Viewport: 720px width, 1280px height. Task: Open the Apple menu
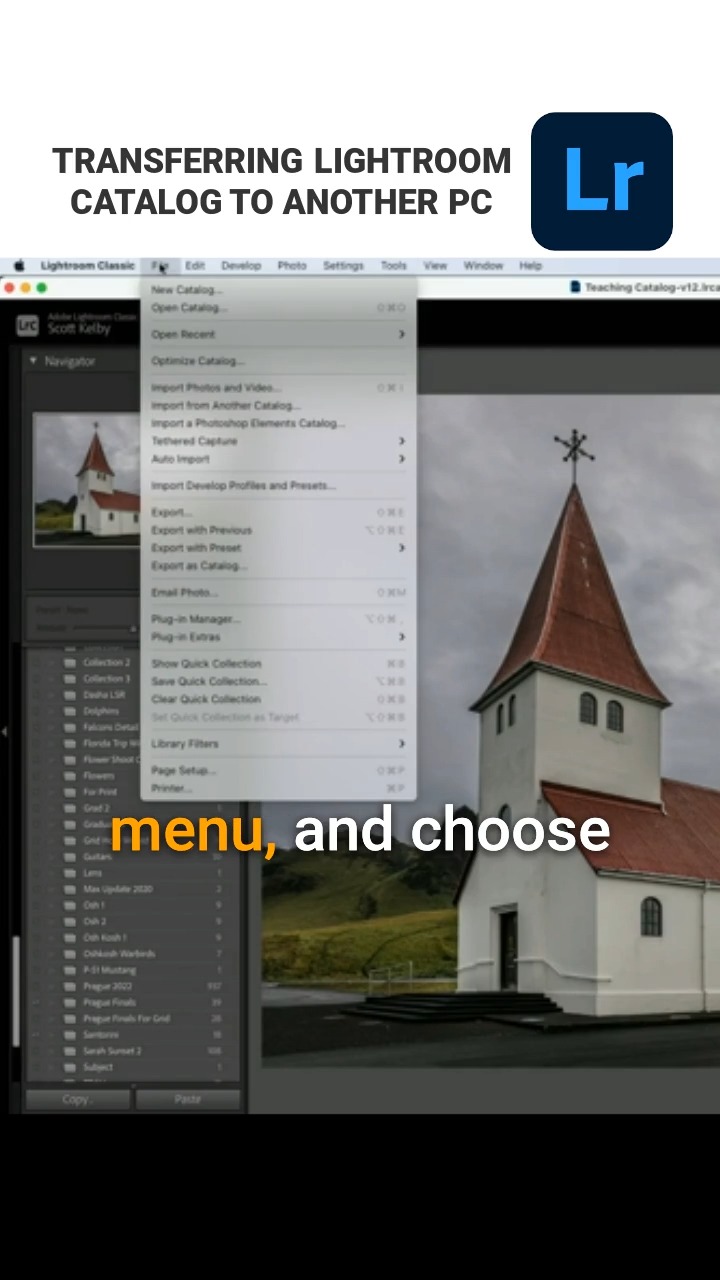[19, 266]
